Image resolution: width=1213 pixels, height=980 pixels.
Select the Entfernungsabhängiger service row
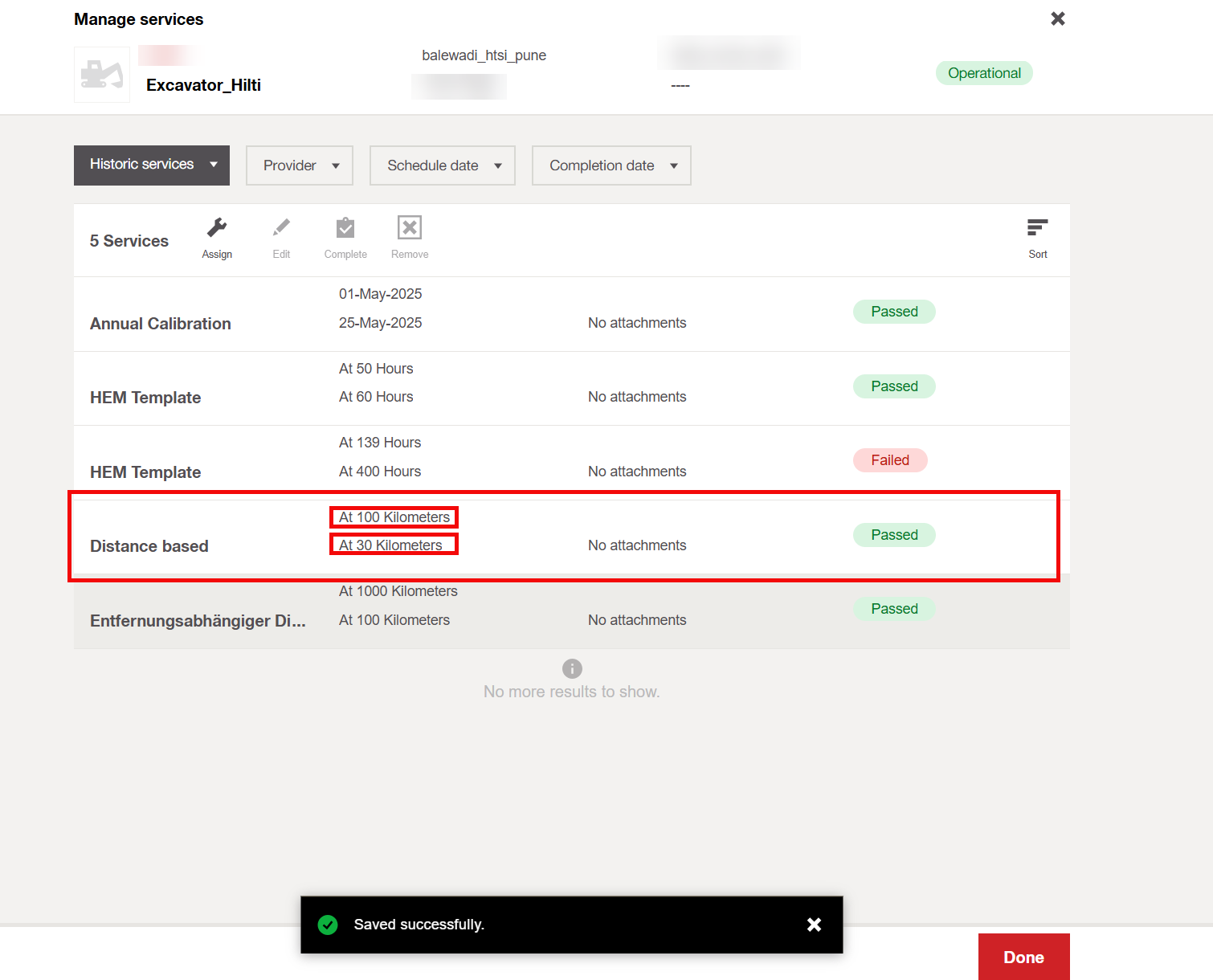tap(198, 621)
